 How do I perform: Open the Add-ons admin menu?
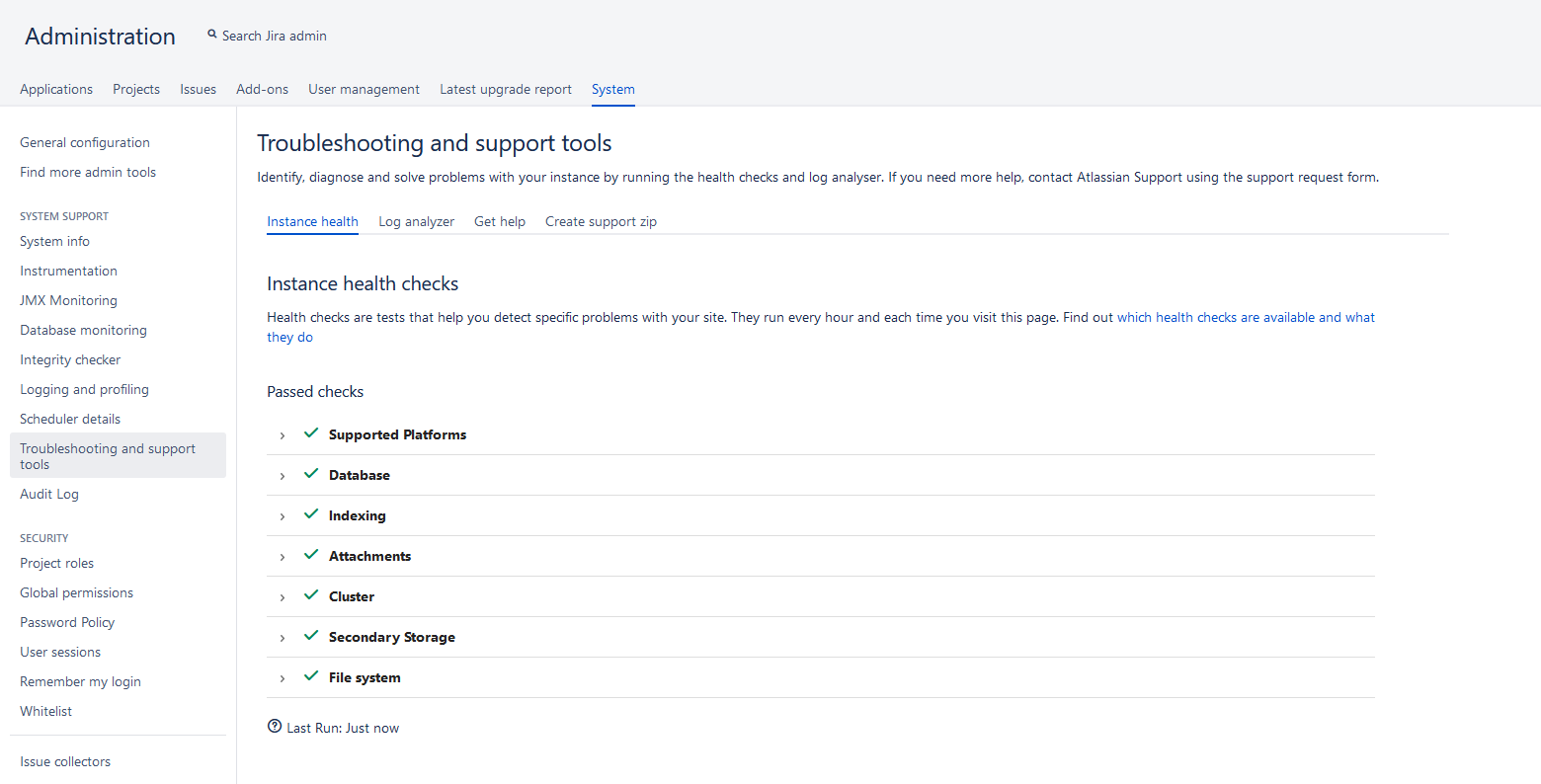click(x=262, y=90)
